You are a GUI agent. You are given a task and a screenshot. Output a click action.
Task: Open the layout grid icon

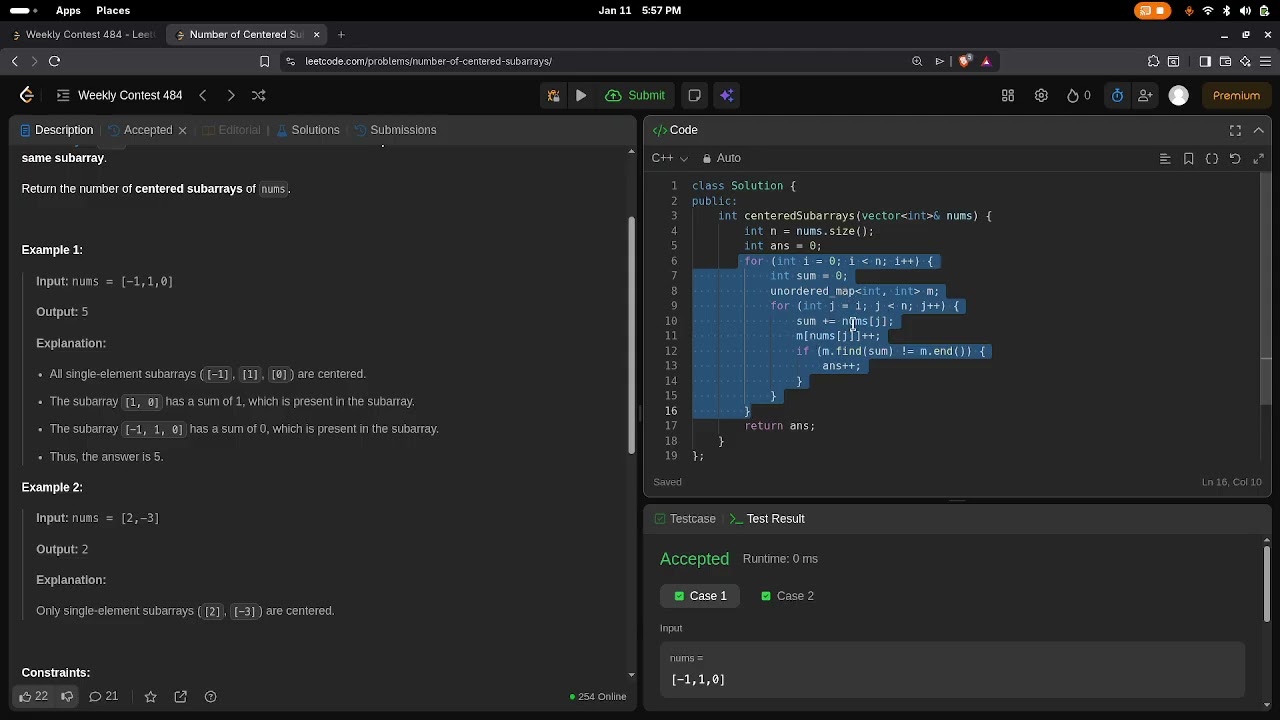point(1008,96)
